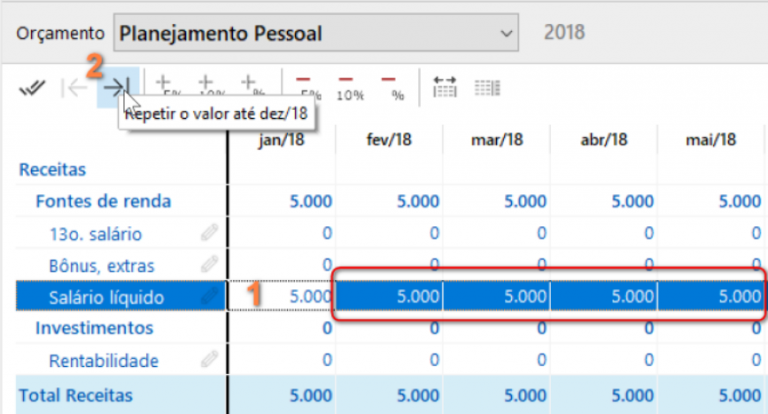Viewport: 768px width, 414px height.
Task: Increase value with plus 10% icon
Action: [207, 88]
